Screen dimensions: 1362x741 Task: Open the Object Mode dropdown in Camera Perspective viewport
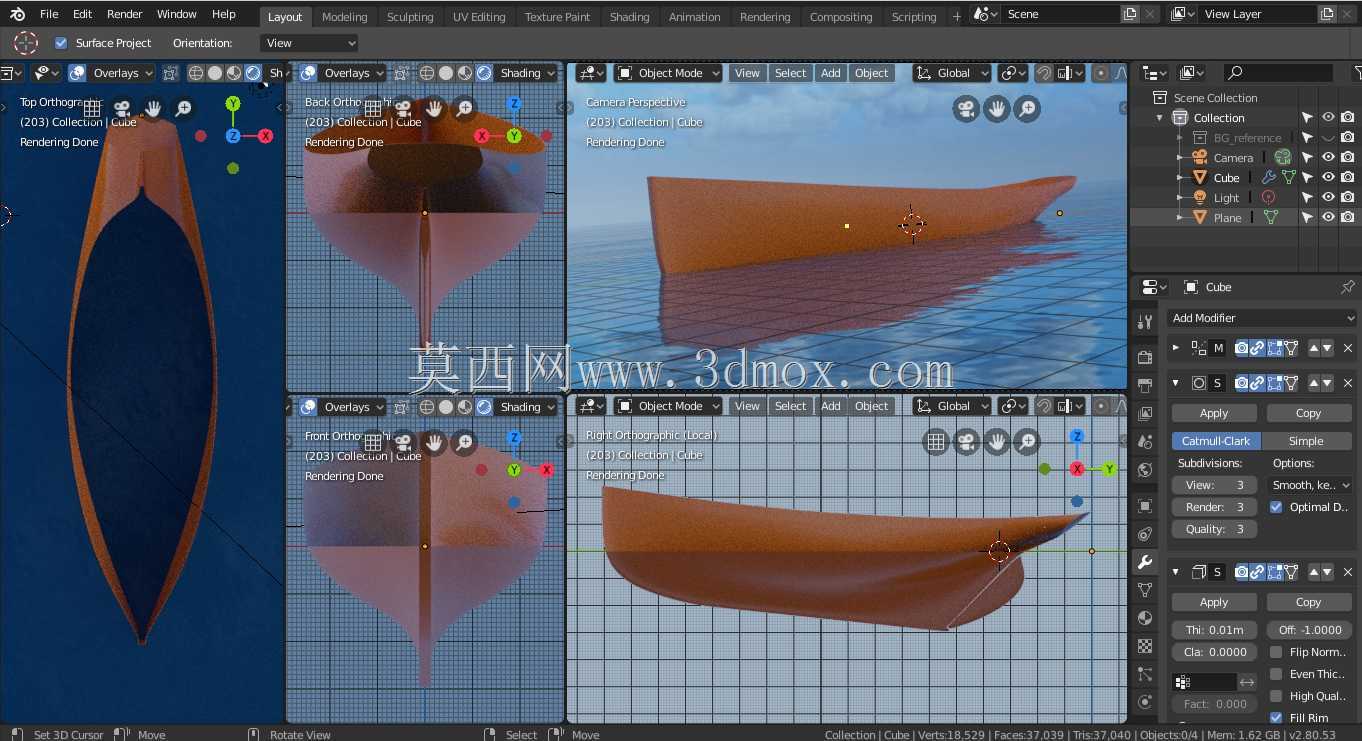tap(668, 73)
